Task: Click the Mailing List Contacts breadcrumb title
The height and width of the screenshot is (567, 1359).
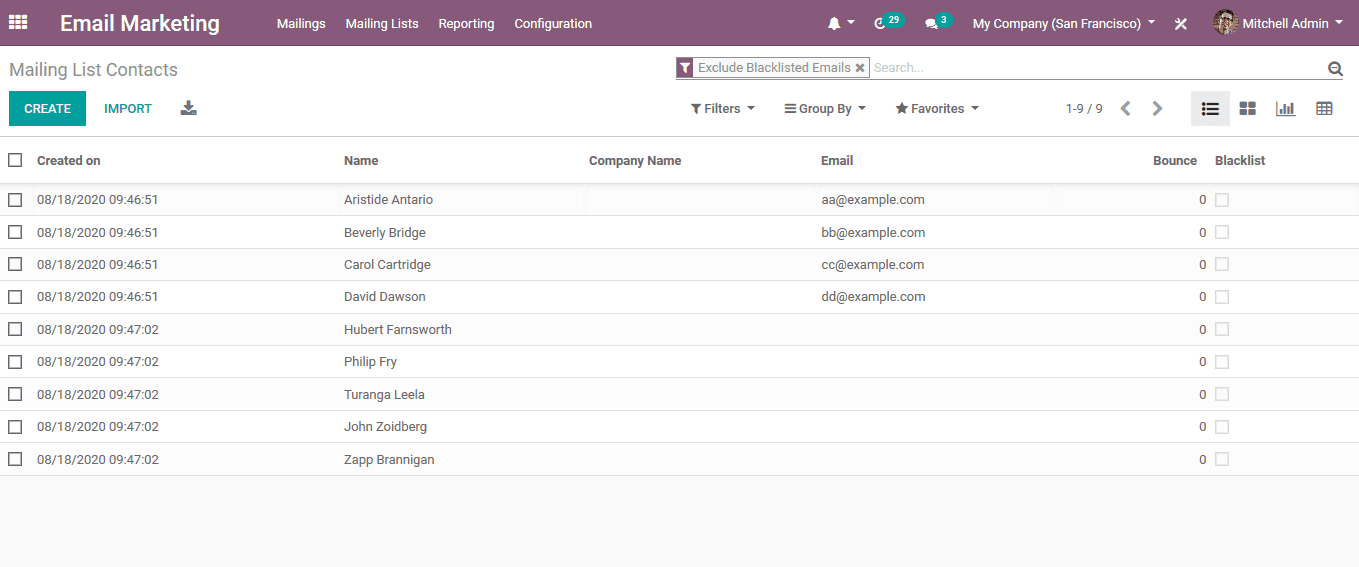Action: click(93, 70)
